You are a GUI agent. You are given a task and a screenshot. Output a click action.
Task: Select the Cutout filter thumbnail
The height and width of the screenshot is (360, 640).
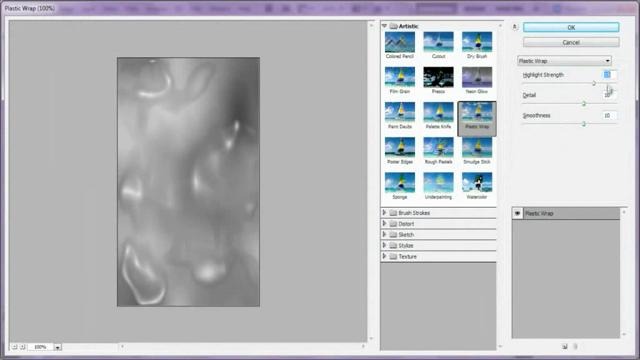coord(438,42)
